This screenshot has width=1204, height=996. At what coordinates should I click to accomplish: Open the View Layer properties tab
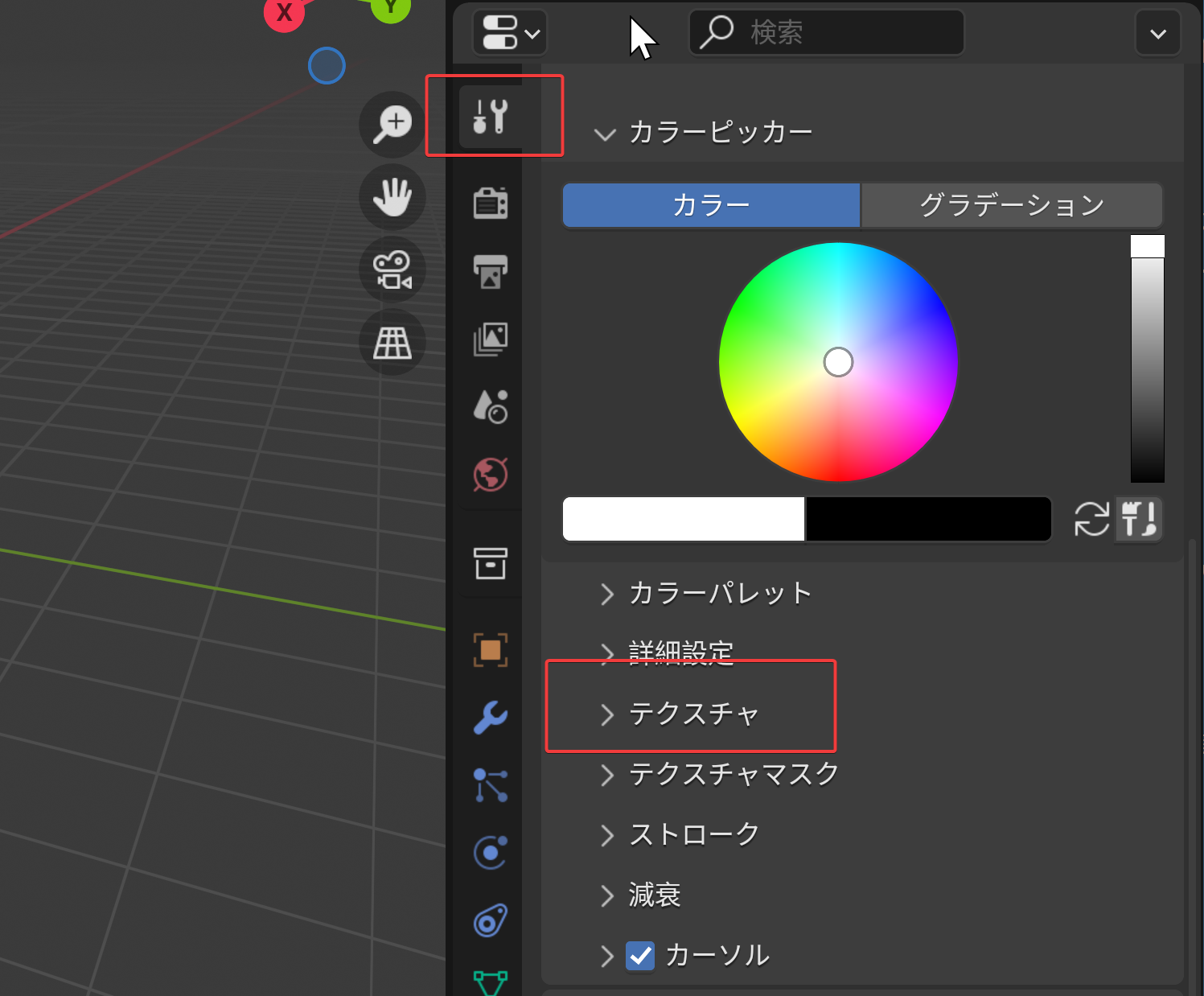(x=491, y=339)
